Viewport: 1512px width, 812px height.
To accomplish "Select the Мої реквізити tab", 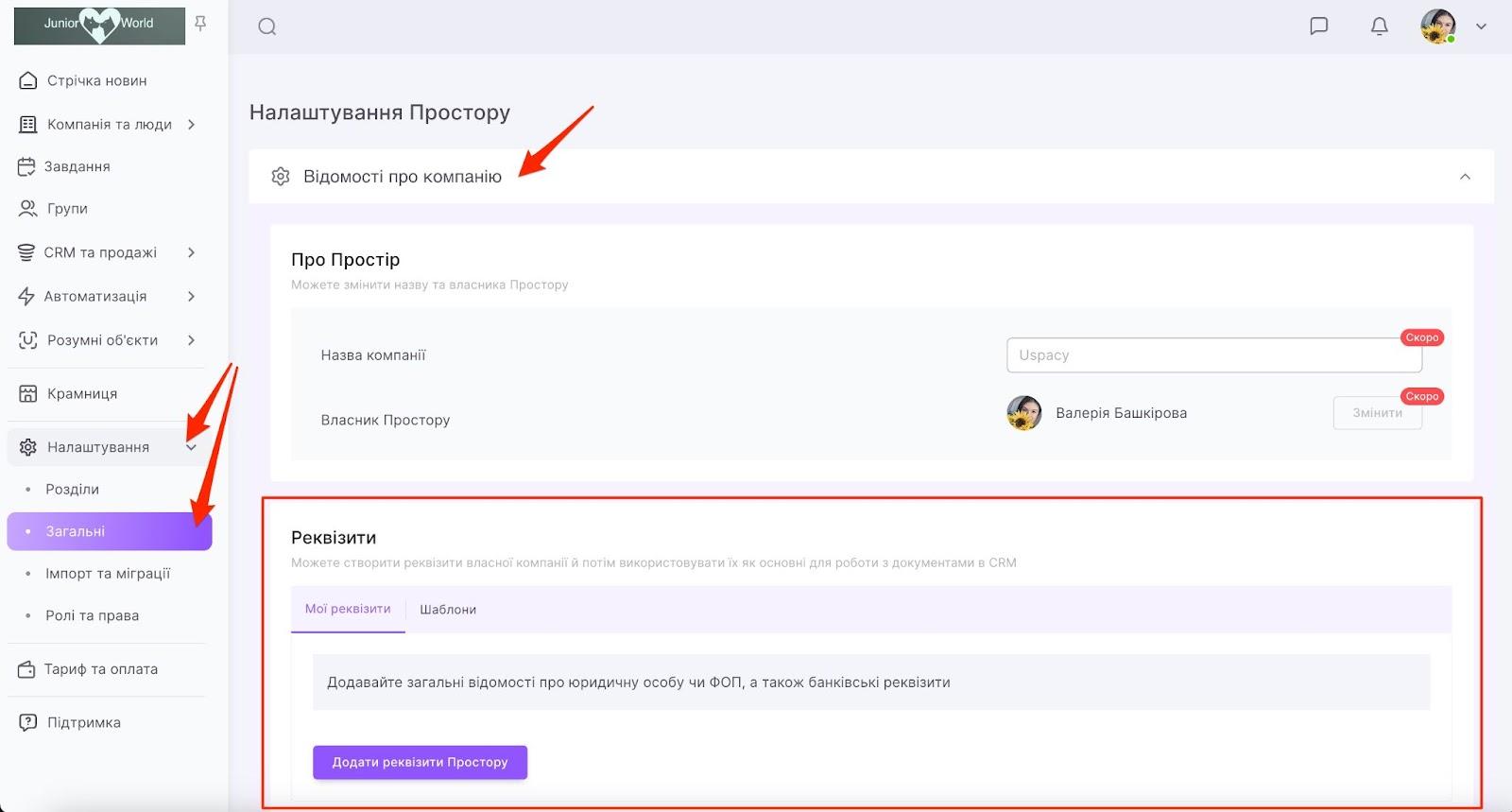I will (x=348, y=610).
